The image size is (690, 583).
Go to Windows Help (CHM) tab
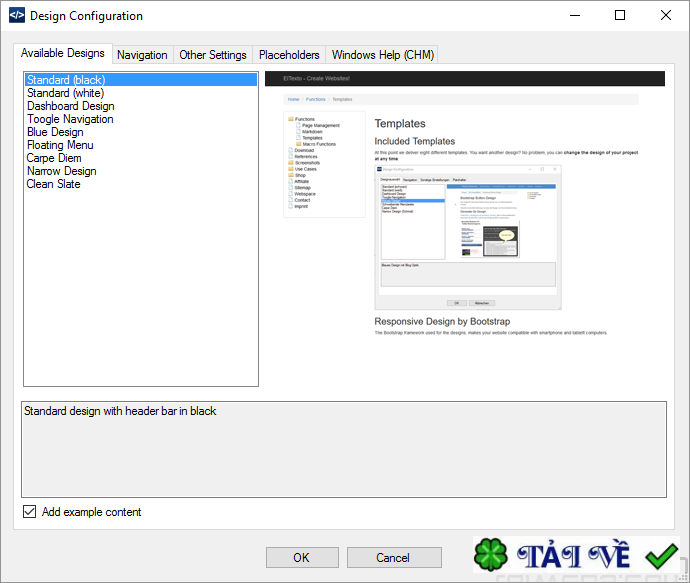click(x=382, y=55)
